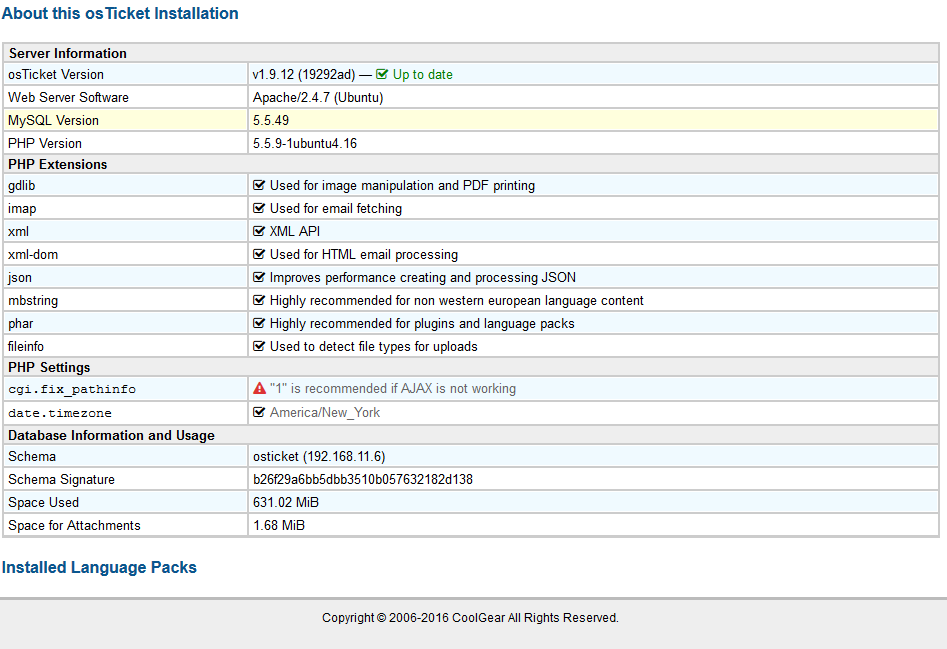Click the MySQL Version label
The image size is (947, 649).
tap(53, 120)
